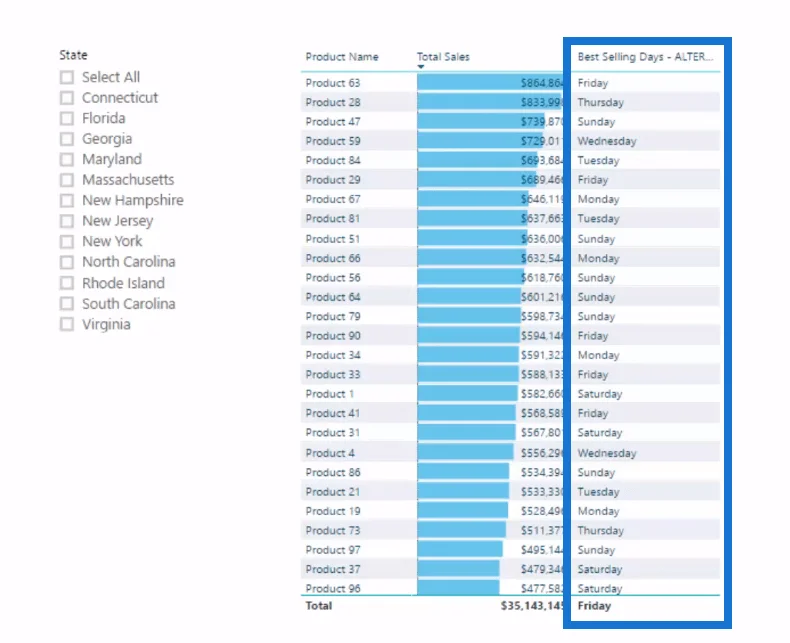Screen dimensions: 790x643
Task: Enable the New York checkbox
Action: [x=67, y=241]
